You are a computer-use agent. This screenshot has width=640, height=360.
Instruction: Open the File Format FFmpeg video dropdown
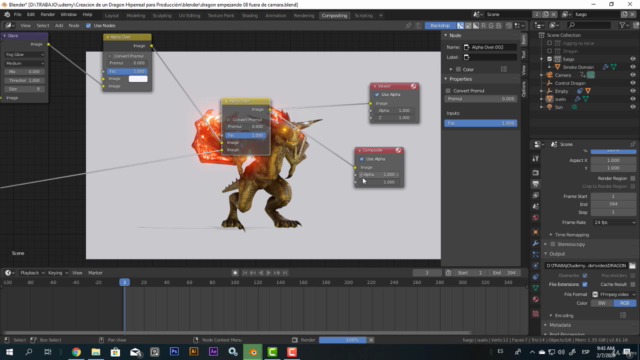[x=613, y=294]
